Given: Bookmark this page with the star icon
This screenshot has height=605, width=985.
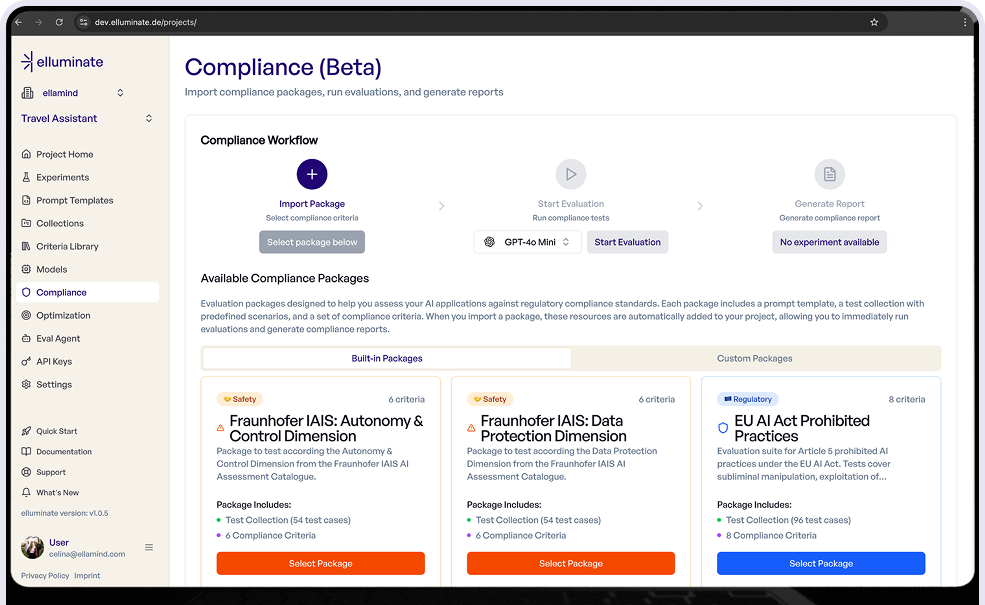Looking at the screenshot, I should 874,22.
